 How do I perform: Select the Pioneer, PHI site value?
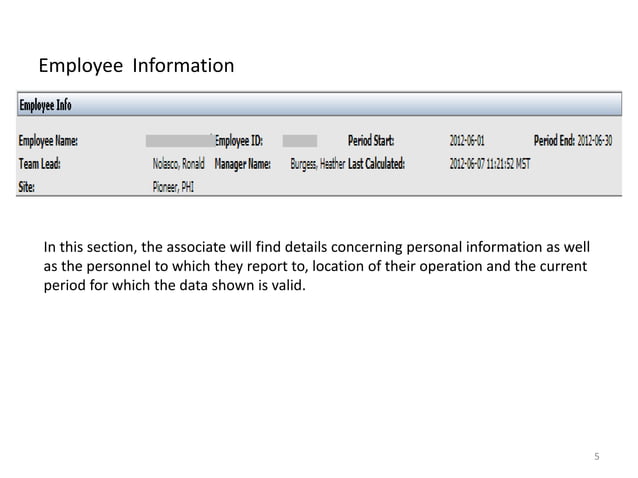pyautogui.click(x=173, y=187)
